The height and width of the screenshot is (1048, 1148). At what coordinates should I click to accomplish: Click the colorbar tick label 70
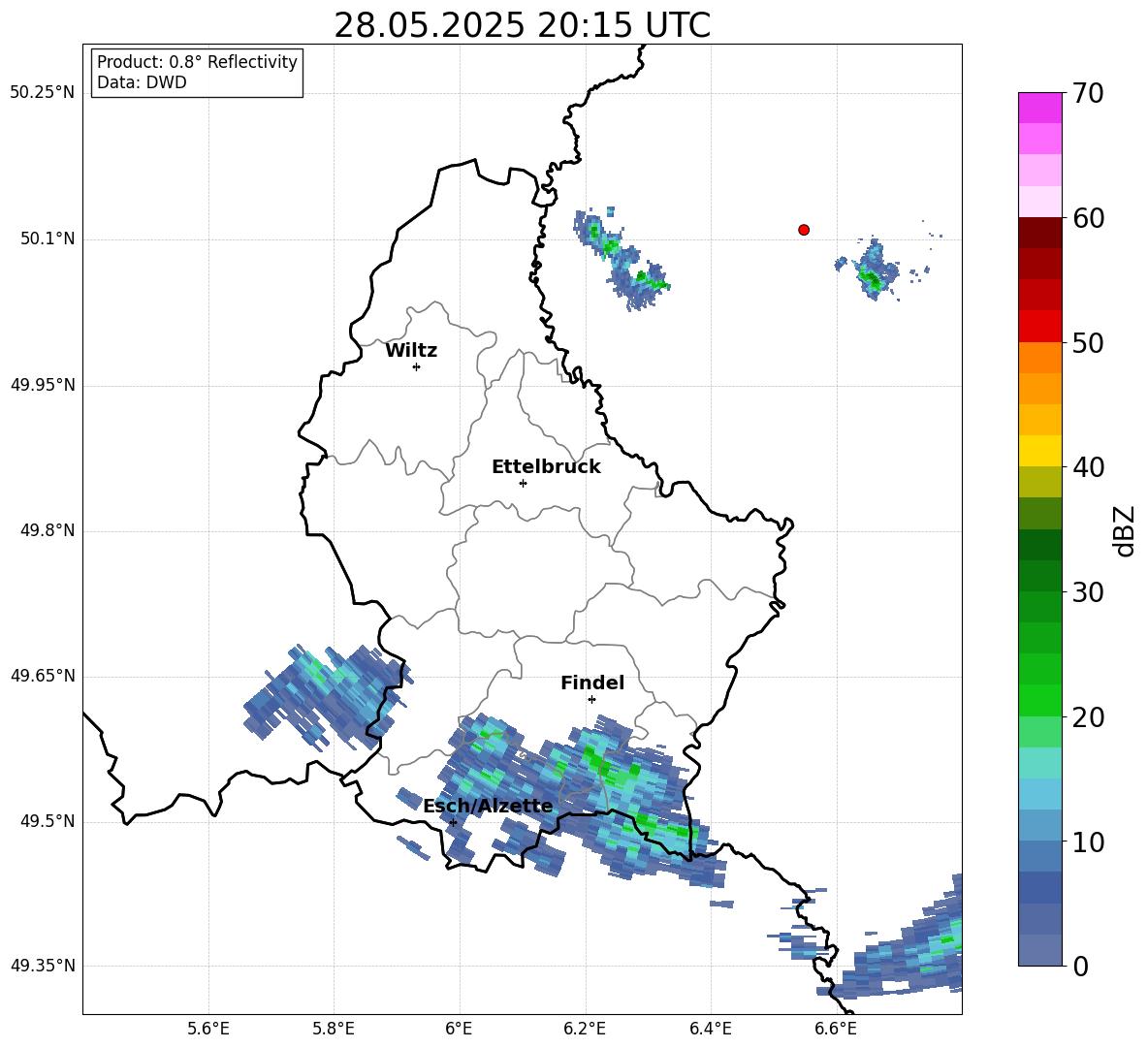[1088, 94]
